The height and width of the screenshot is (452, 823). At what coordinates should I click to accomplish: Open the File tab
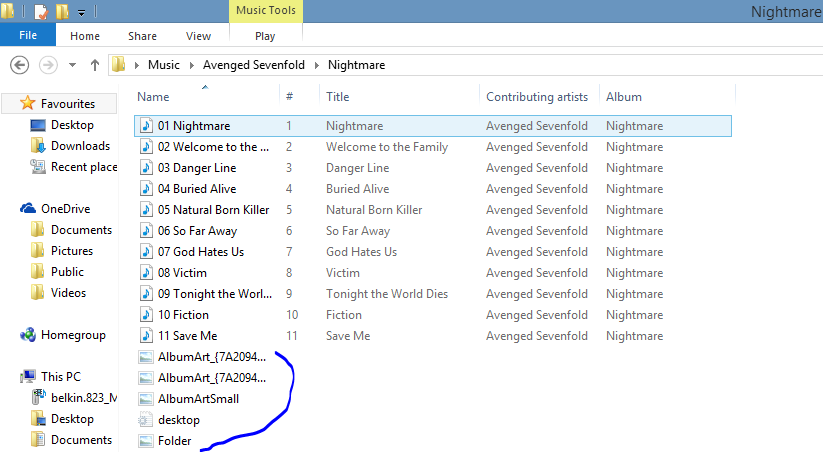28,35
